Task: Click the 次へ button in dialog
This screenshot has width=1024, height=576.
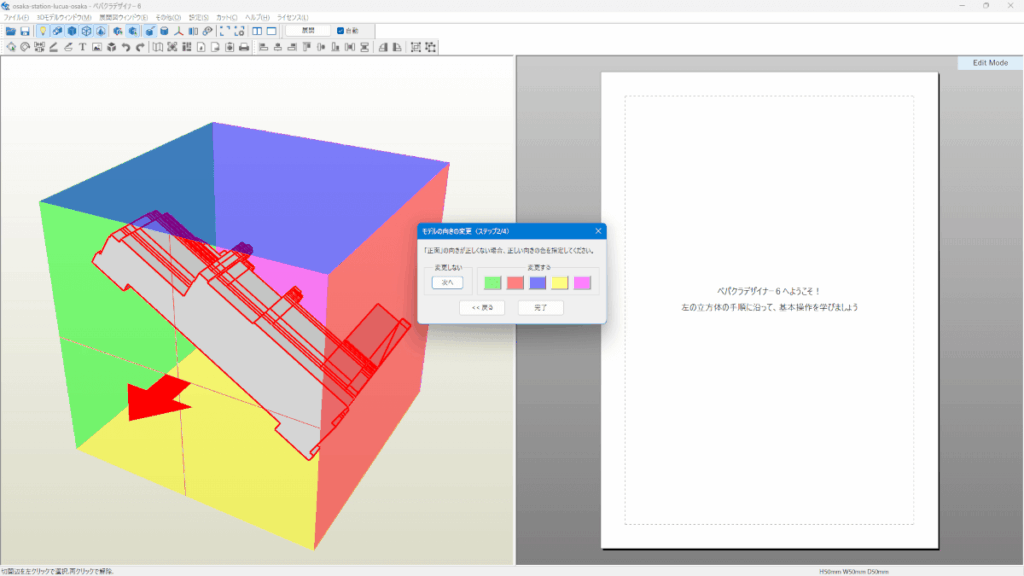Action: [447, 283]
